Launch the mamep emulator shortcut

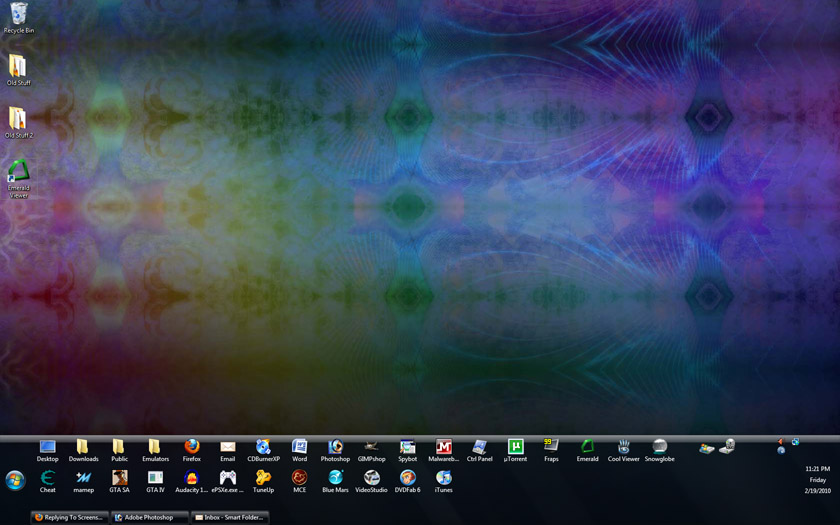pyautogui.click(x=84, y=482)
